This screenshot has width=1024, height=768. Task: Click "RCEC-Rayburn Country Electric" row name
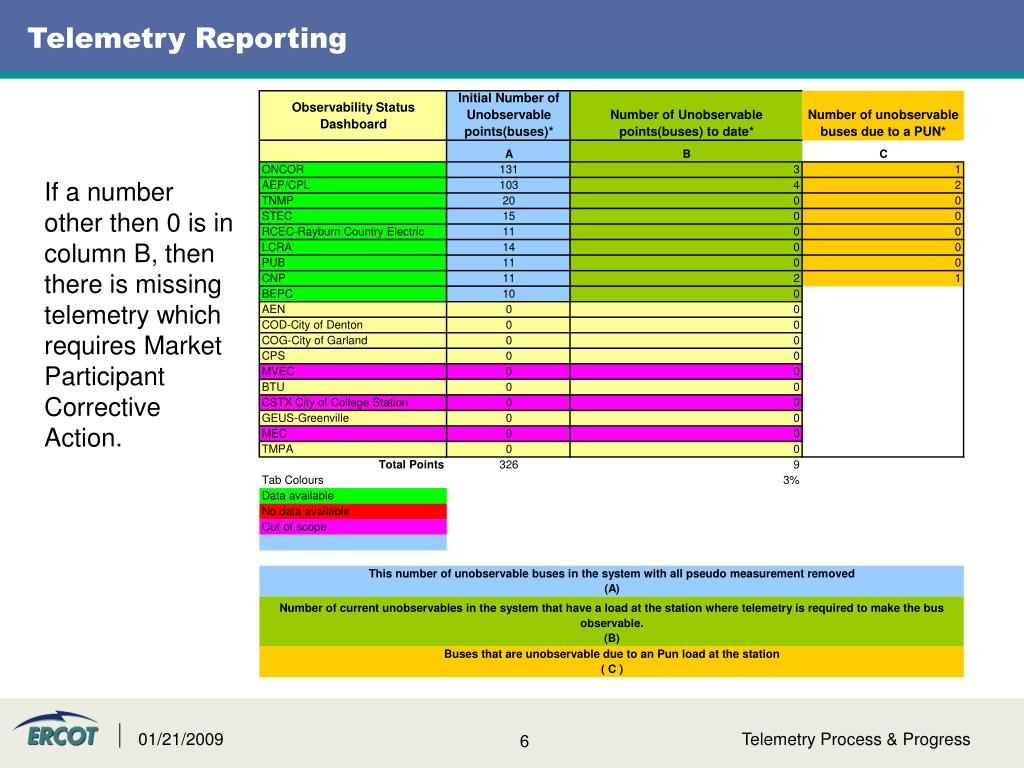[x=353, y=232]
